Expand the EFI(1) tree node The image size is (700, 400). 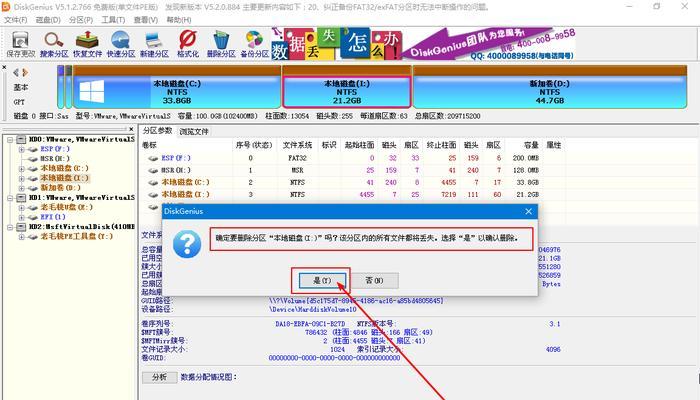(21, 217)
